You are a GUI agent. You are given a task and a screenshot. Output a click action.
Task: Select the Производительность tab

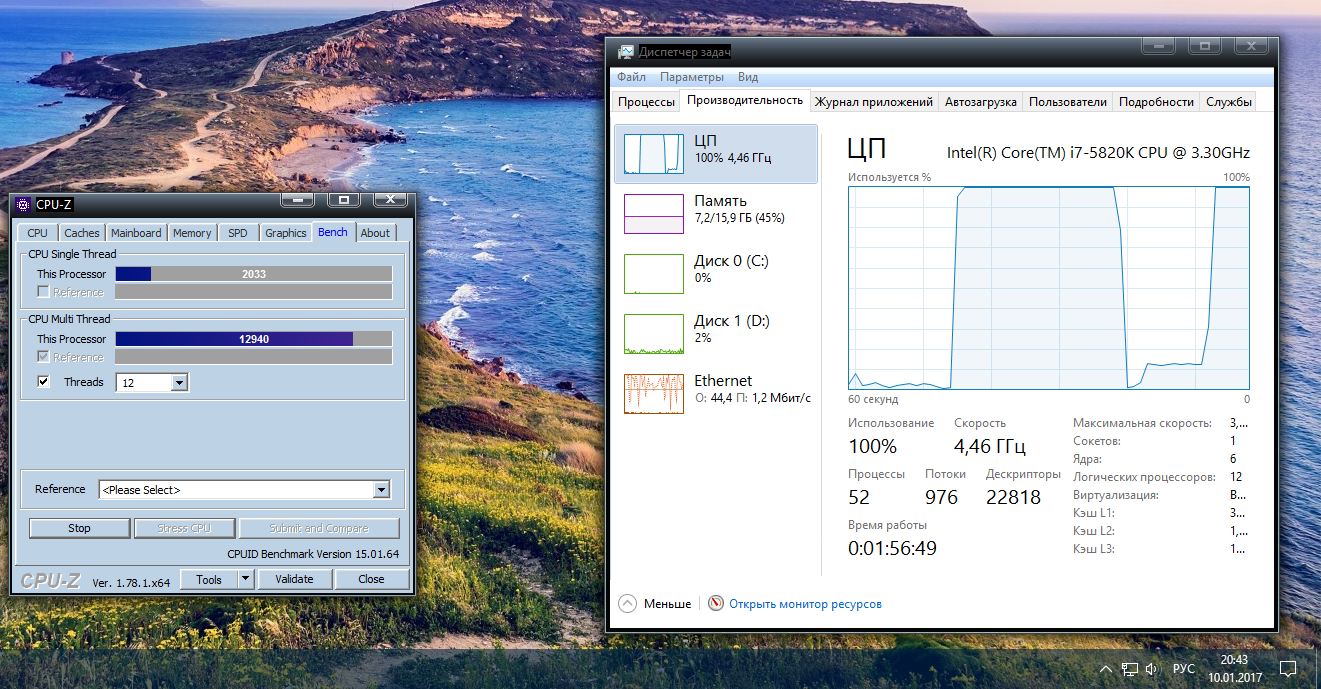(x=745, y=100)
